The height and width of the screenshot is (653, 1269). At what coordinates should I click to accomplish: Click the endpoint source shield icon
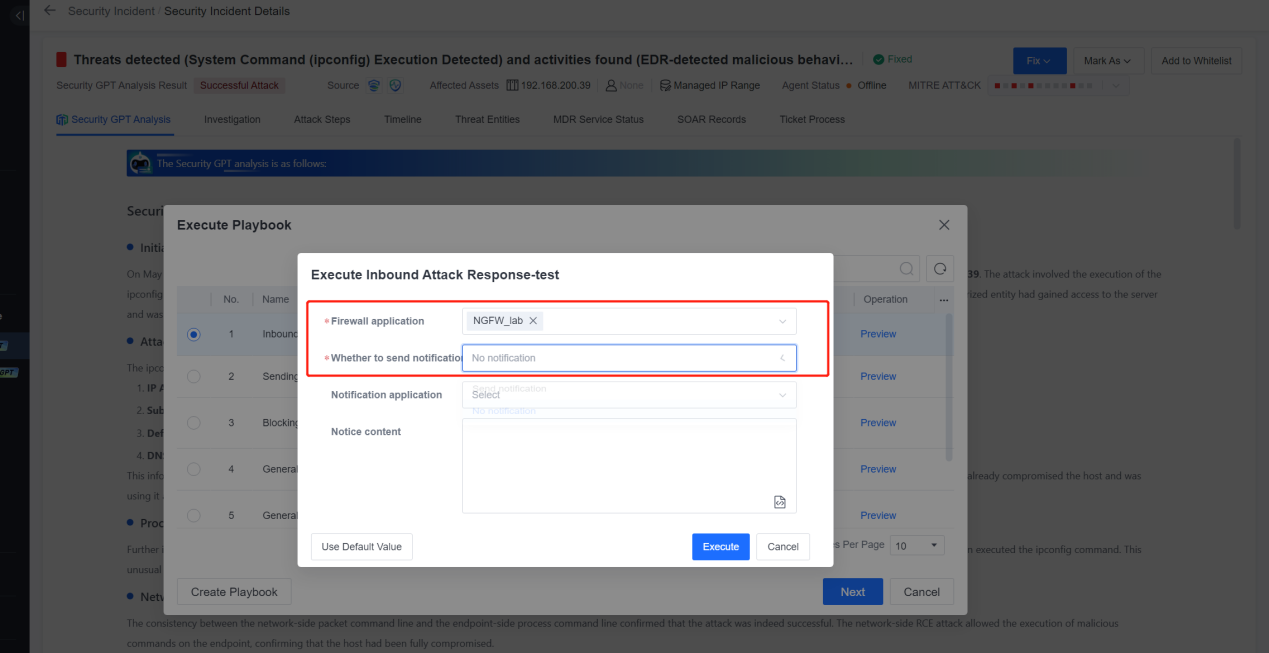pyautogui.click(x=395, y=86)
